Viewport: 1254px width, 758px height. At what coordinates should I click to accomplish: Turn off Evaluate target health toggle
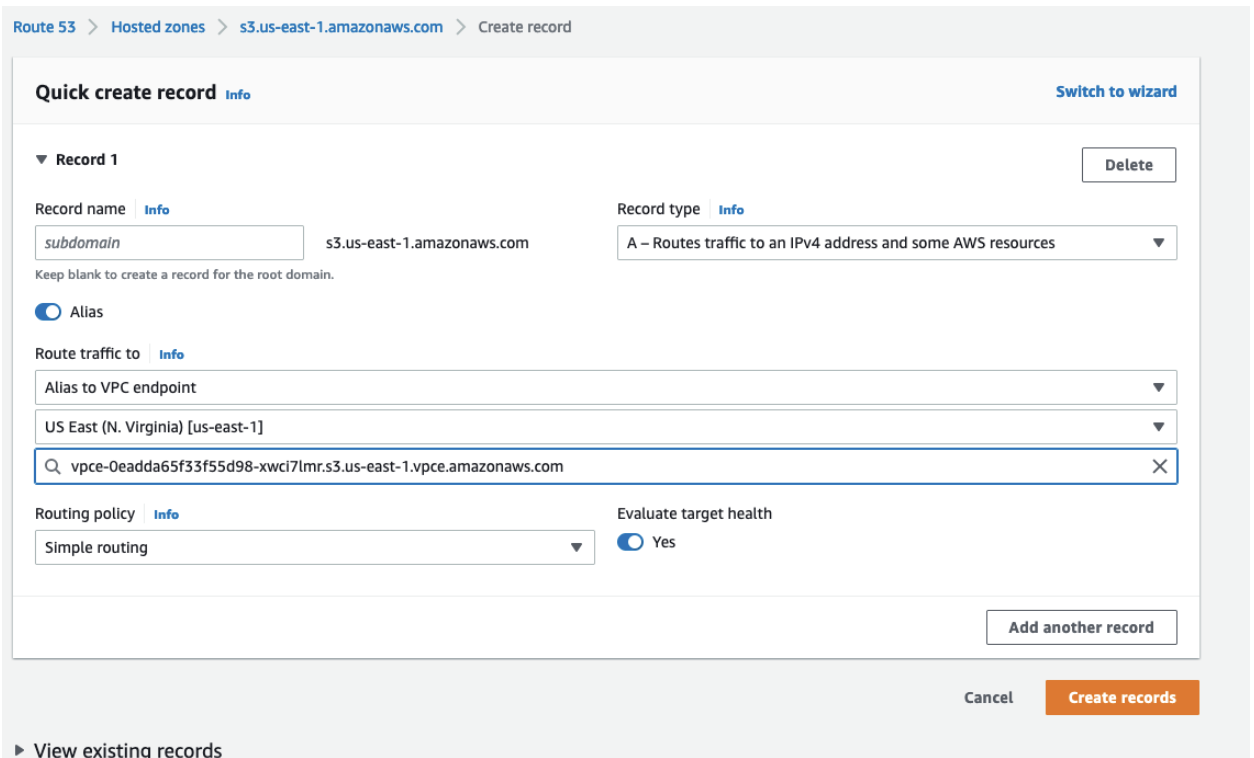coord(630,542)
